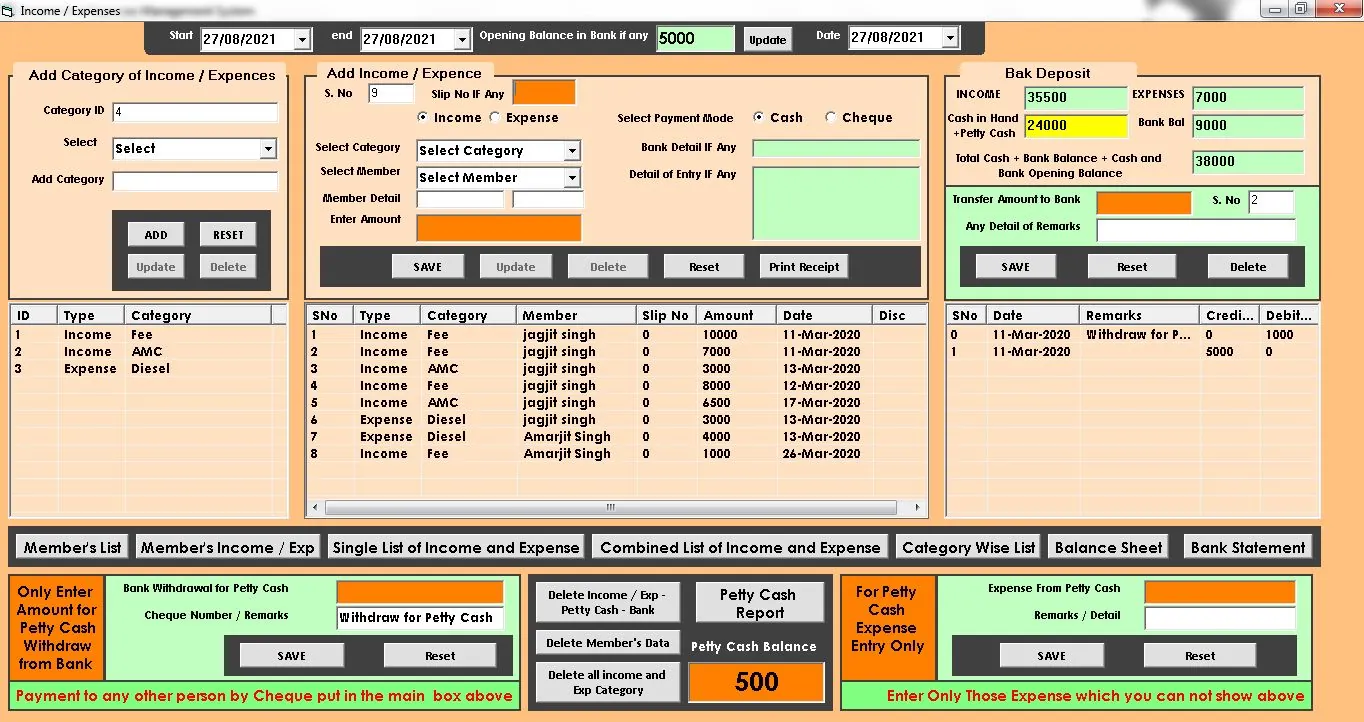Viewport: 1364px width, 722px height.
Task: Select the Income radio button
Action: [x=424, y=117]
